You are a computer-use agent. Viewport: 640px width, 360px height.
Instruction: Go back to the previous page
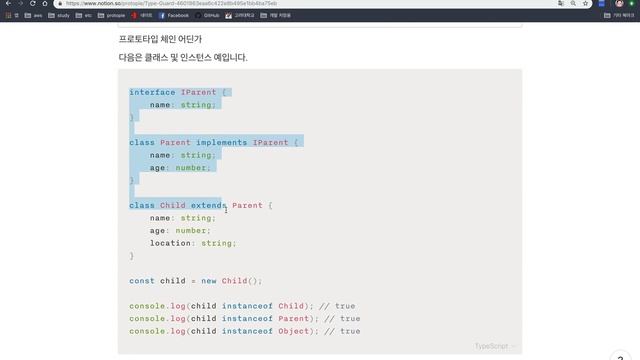click(x=8, y=3)
